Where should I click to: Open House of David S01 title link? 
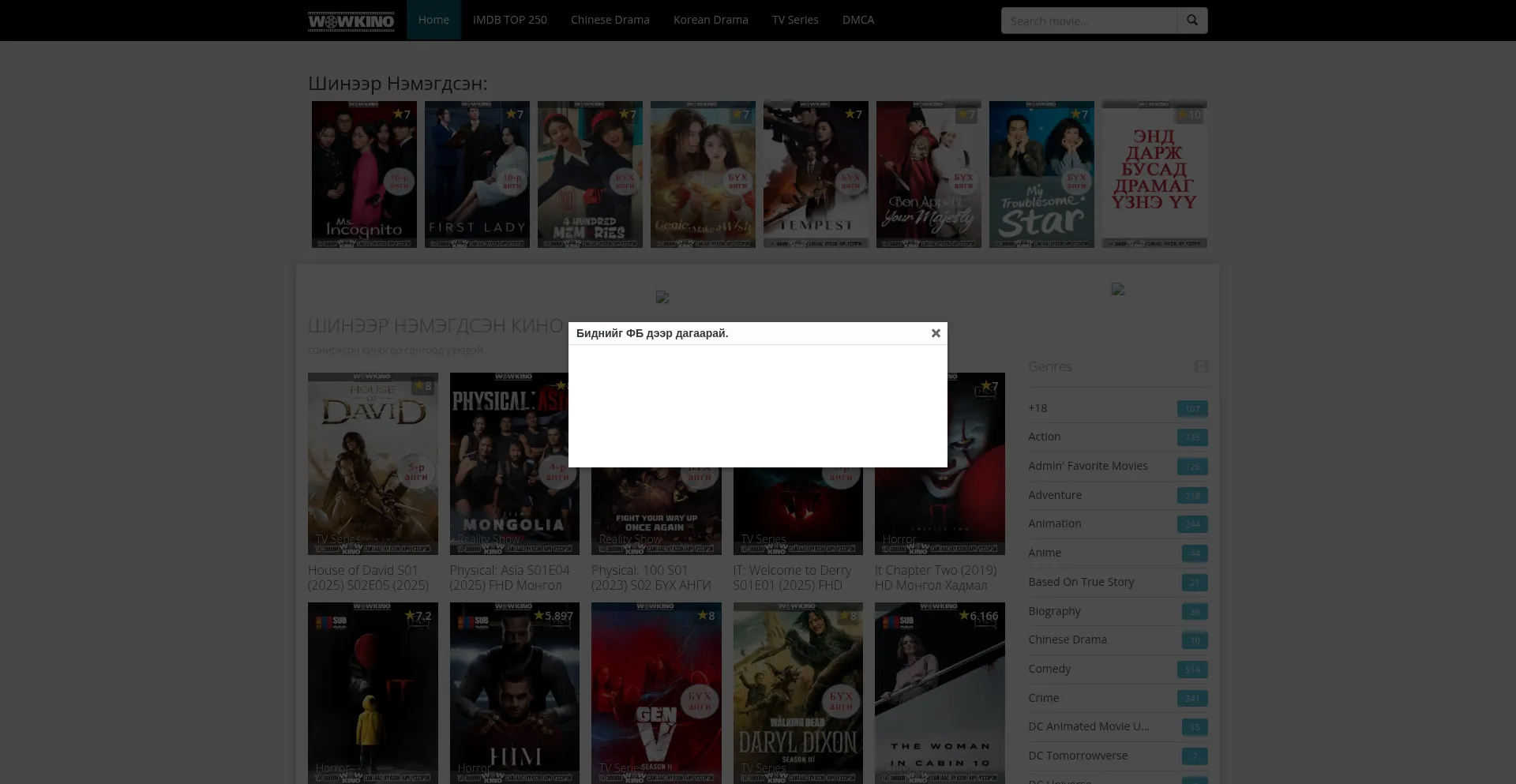tap(368, 577)
